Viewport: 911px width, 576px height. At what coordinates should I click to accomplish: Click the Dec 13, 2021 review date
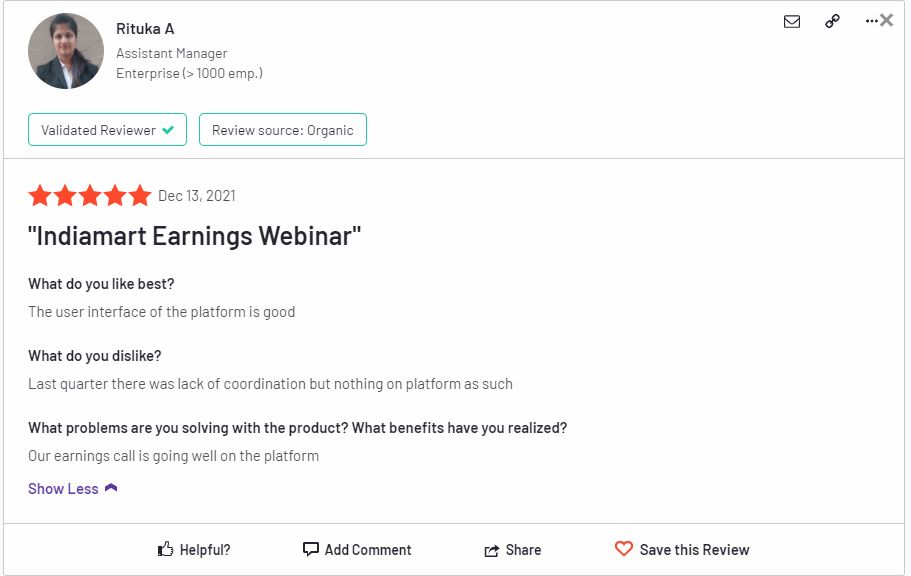click(x=197, y=196)
